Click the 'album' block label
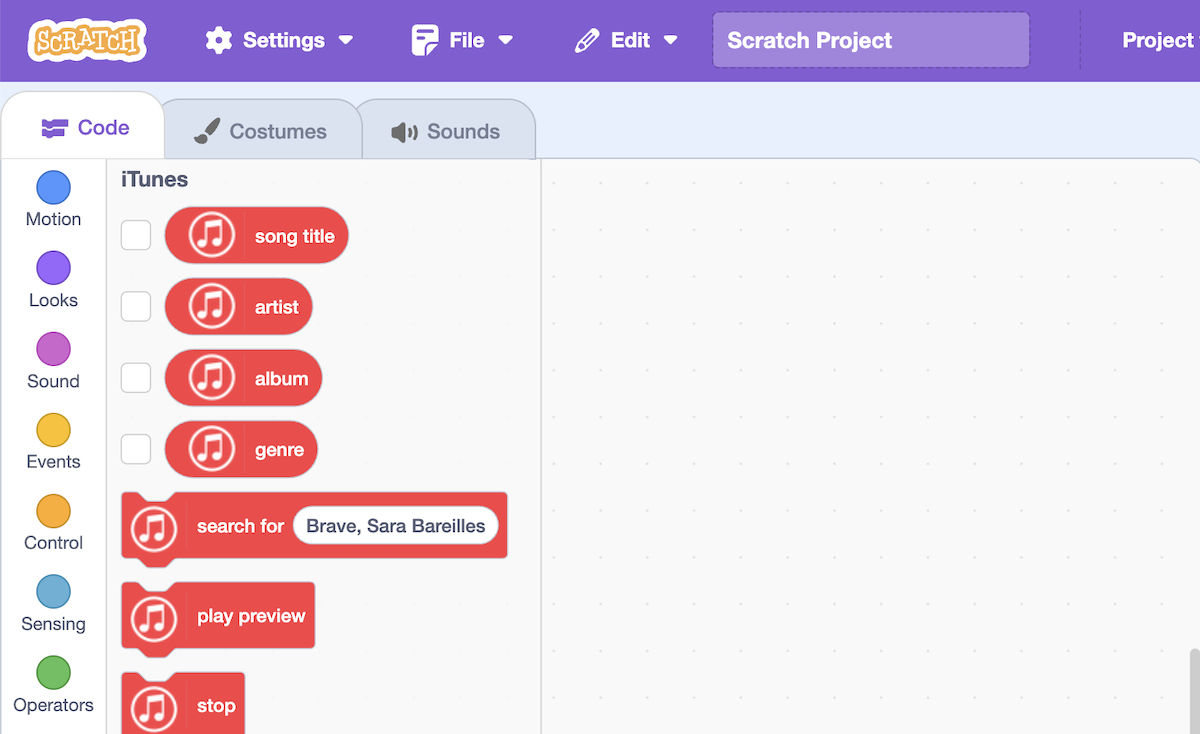1200x734 pixels. (282, 379)
